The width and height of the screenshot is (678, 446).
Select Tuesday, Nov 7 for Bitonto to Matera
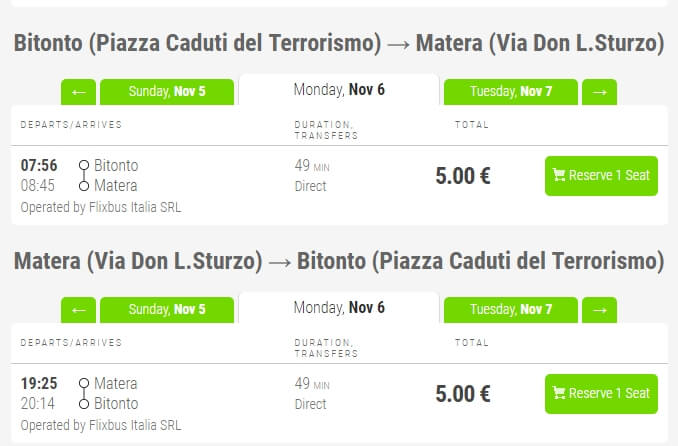point(511,92)
